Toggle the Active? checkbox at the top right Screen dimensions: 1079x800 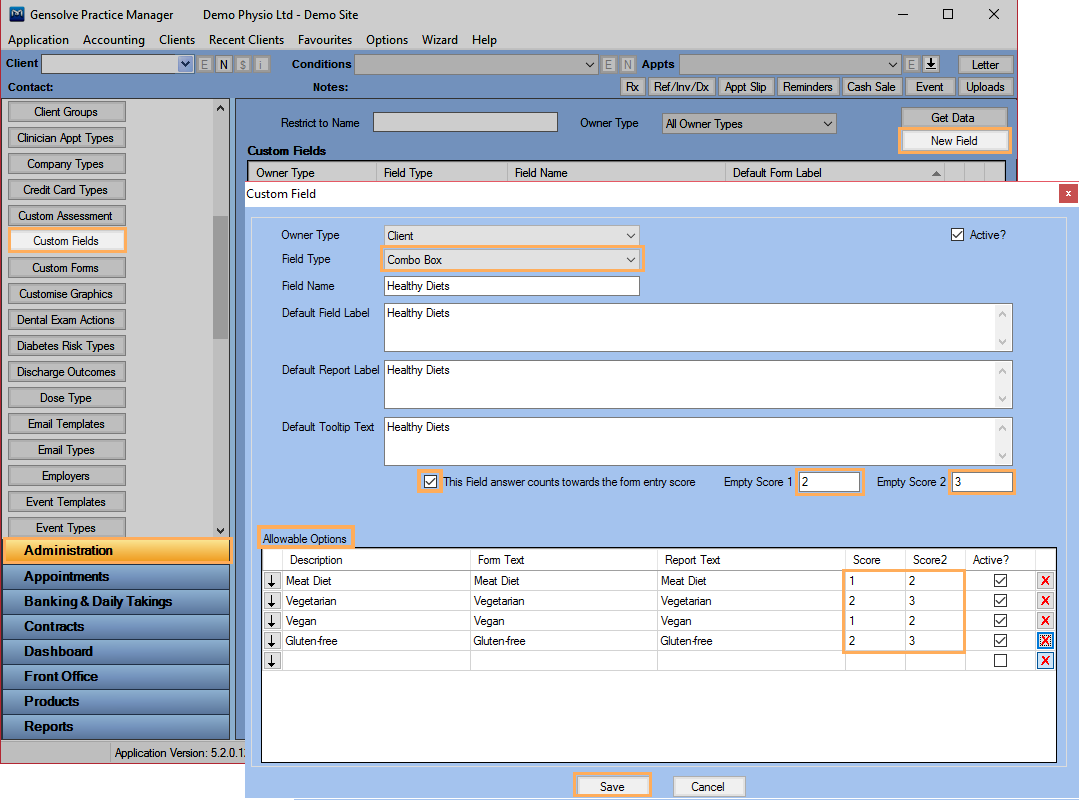click(x=957, y=234)
